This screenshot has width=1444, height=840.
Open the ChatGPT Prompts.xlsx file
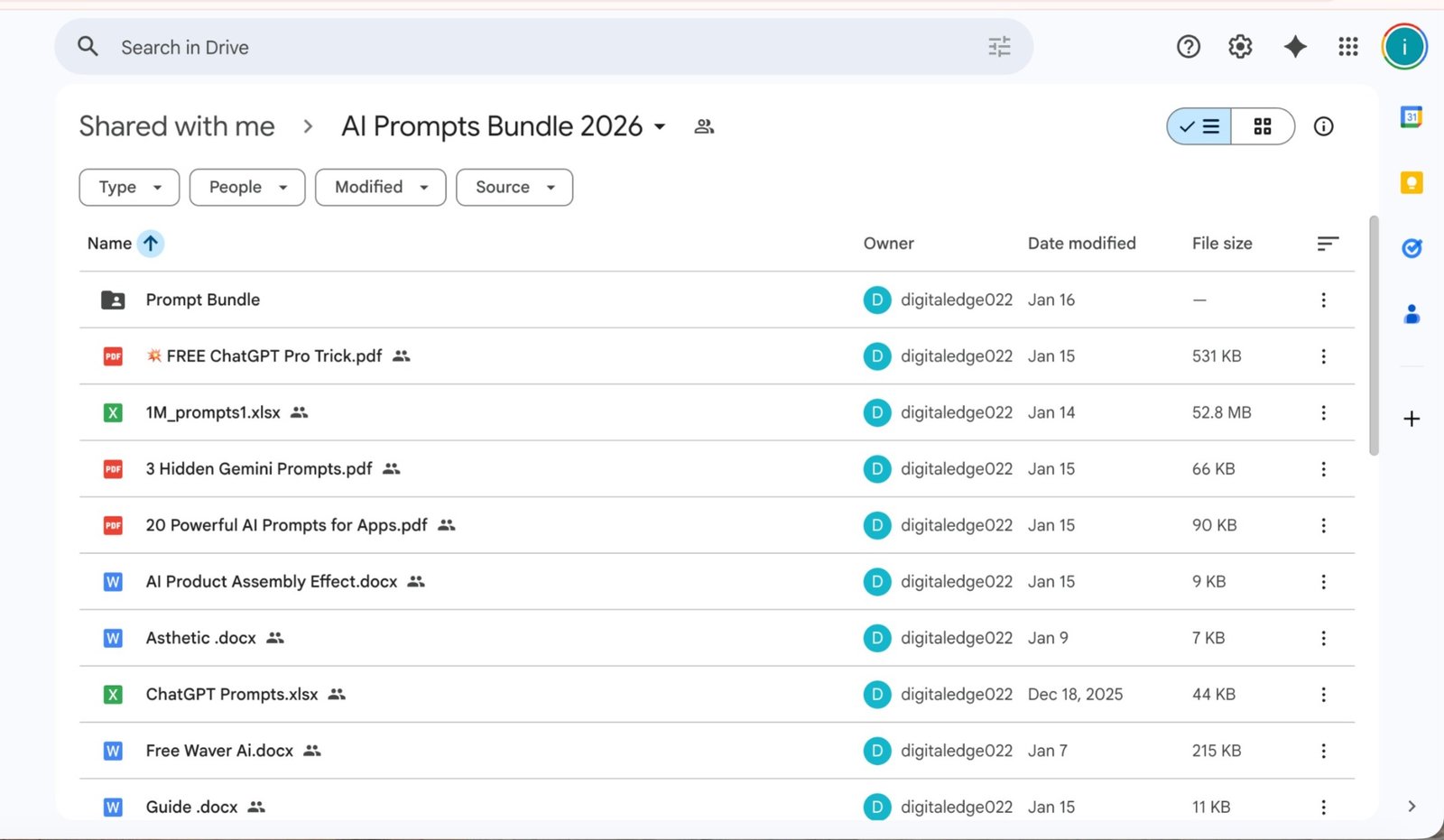pyautogui.click(x=232, y=694)
